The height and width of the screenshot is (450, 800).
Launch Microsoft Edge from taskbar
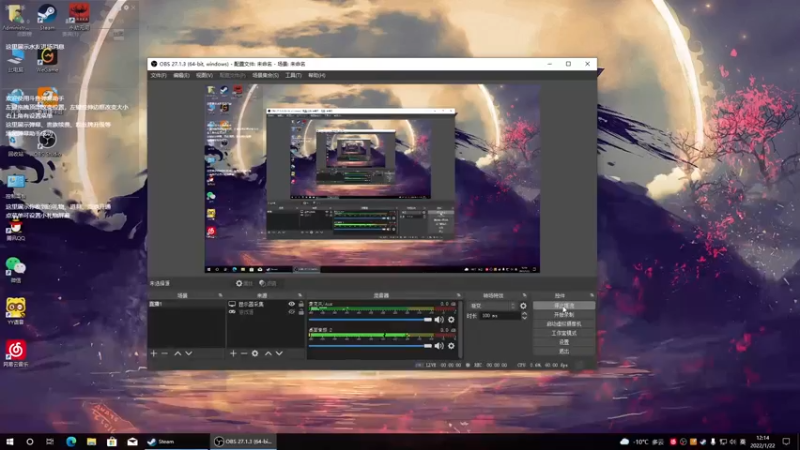pyautogui.click(x=71, y=441)
